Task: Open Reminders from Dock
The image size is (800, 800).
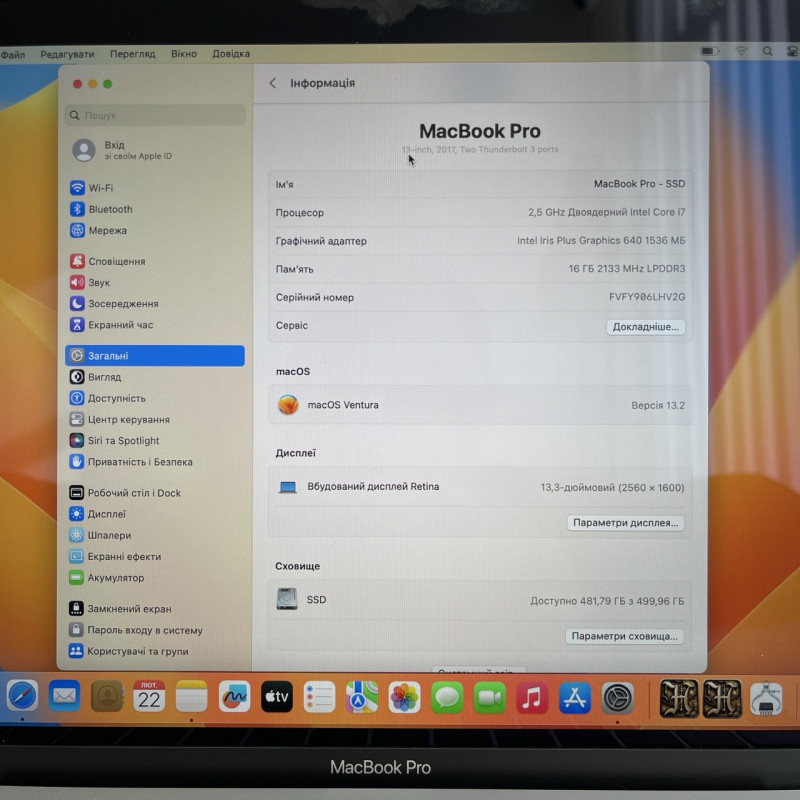Action: coord(319,697)
